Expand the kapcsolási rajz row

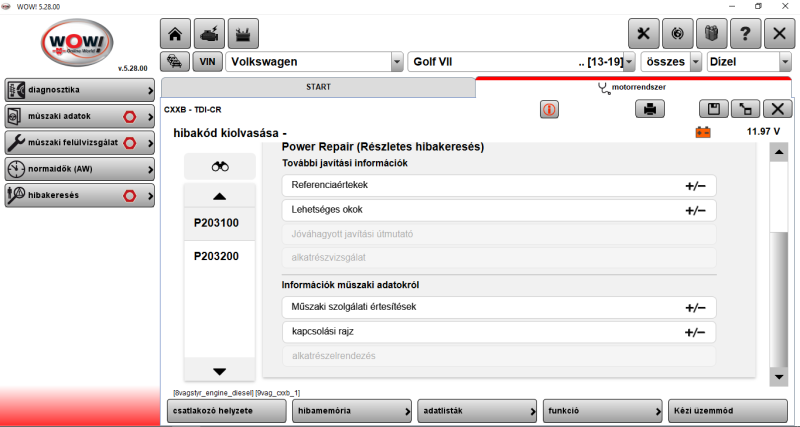pyautogui.click(x=499, y=332)
